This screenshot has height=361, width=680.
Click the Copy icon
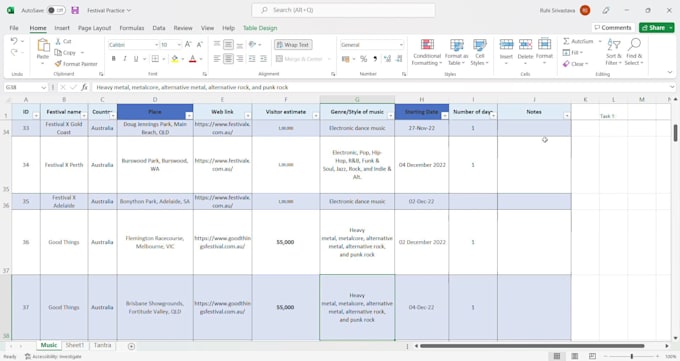(x=58, y=53)
